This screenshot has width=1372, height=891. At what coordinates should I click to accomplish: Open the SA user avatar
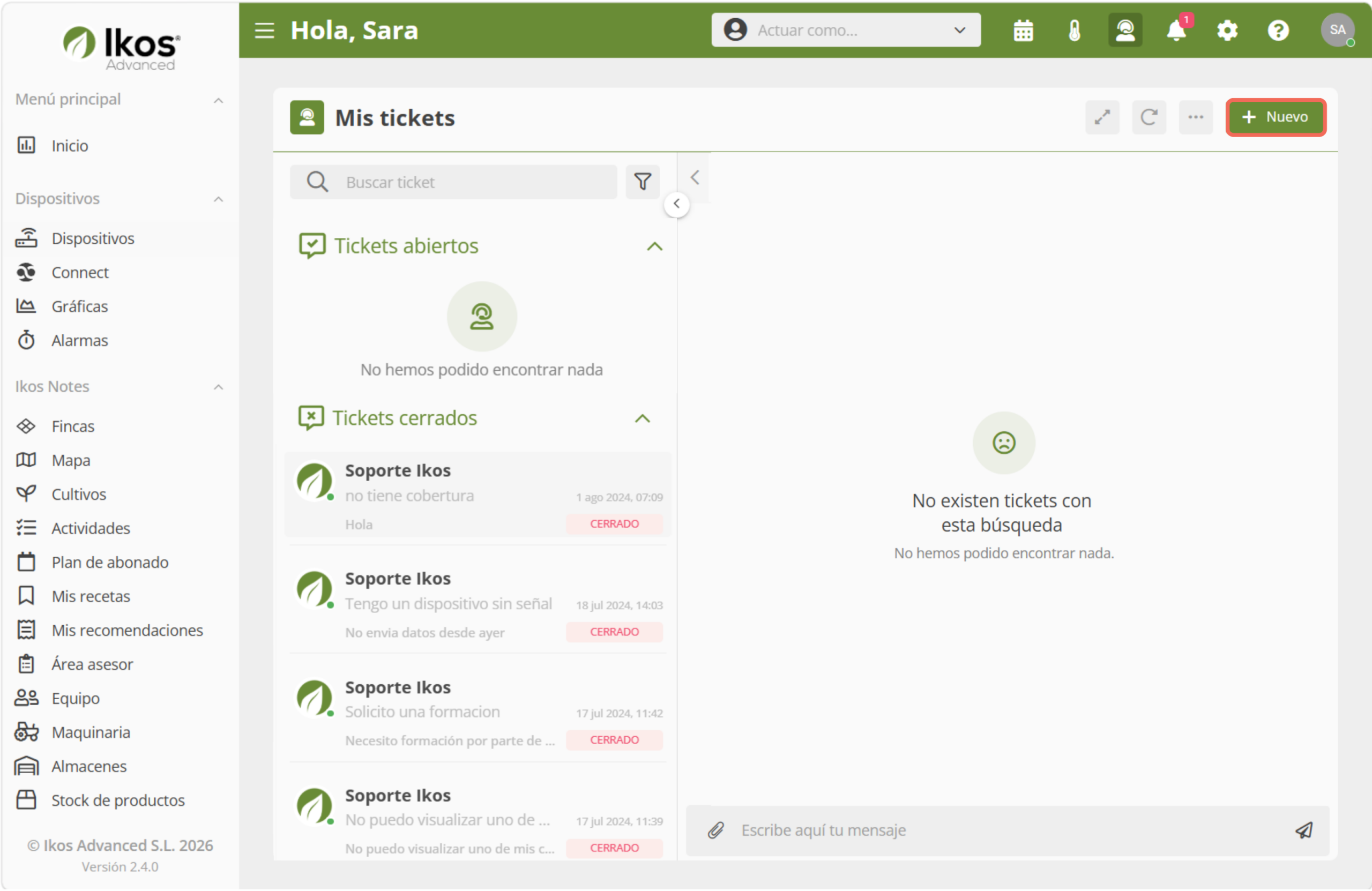[x=1337, y=30]
